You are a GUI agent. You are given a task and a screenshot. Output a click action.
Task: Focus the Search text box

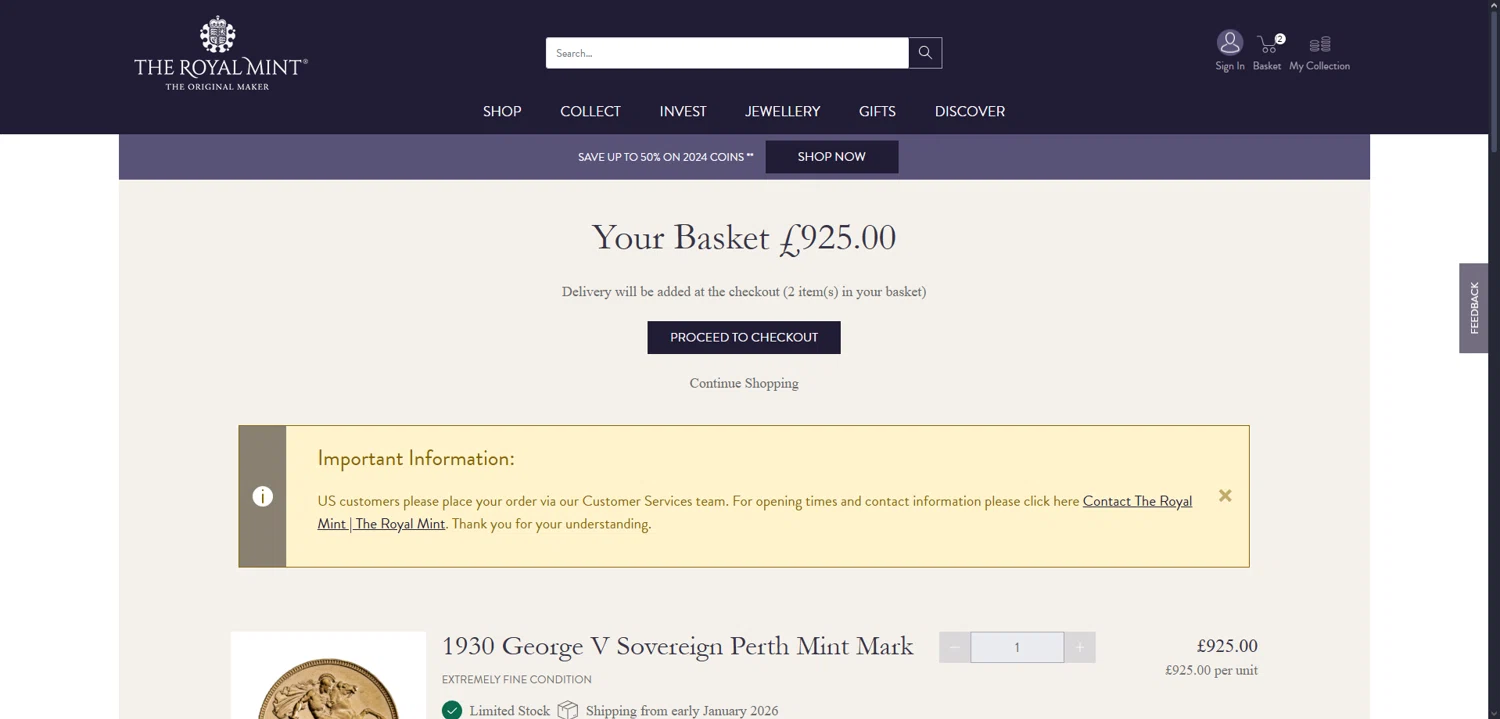(727, 53)
